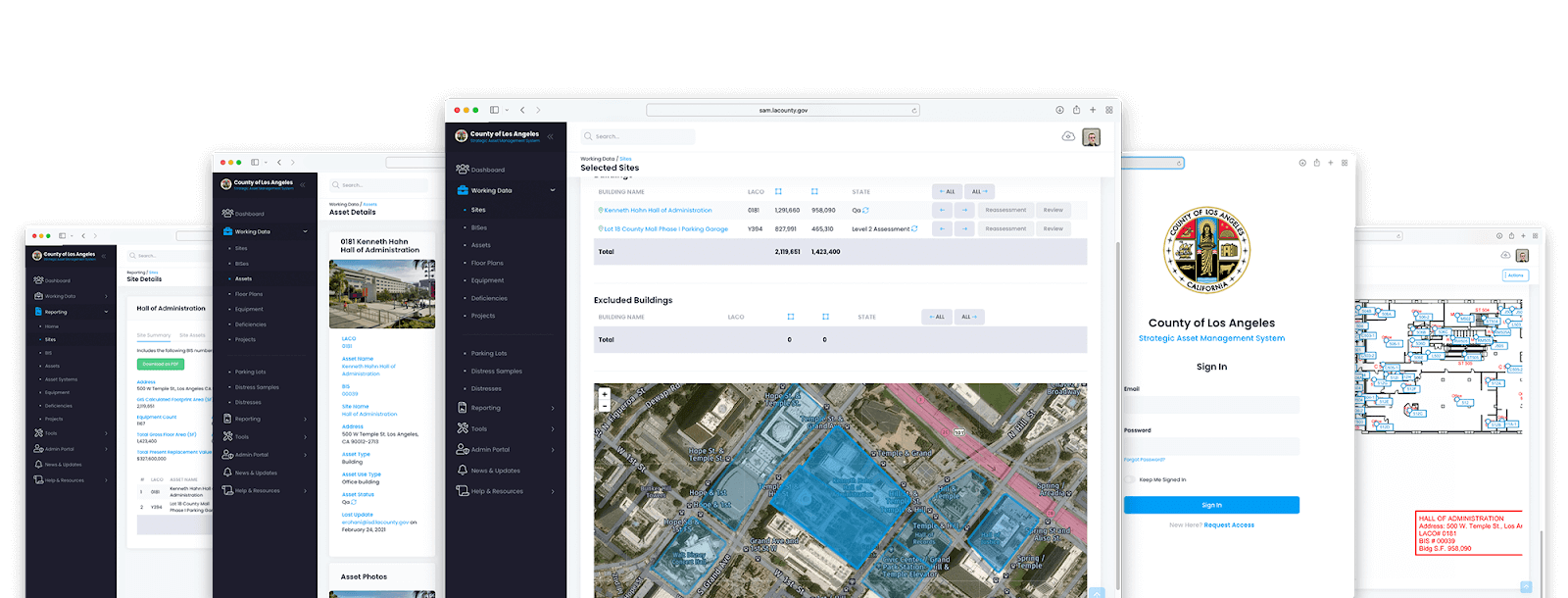Click the browser share icon in the front window
Image resolution: width=1568 pixels, height=598 pixels.
[x=1076, y=110]
